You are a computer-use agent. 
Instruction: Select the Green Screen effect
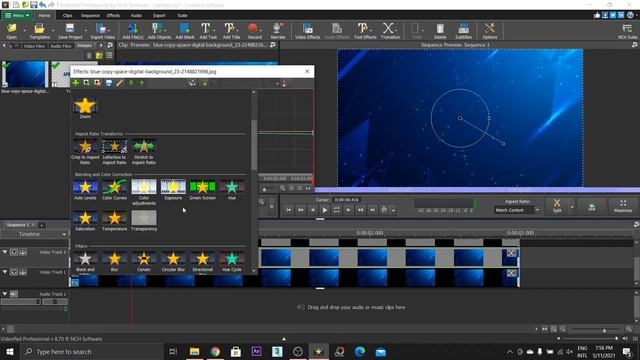(x=202, y=189)
